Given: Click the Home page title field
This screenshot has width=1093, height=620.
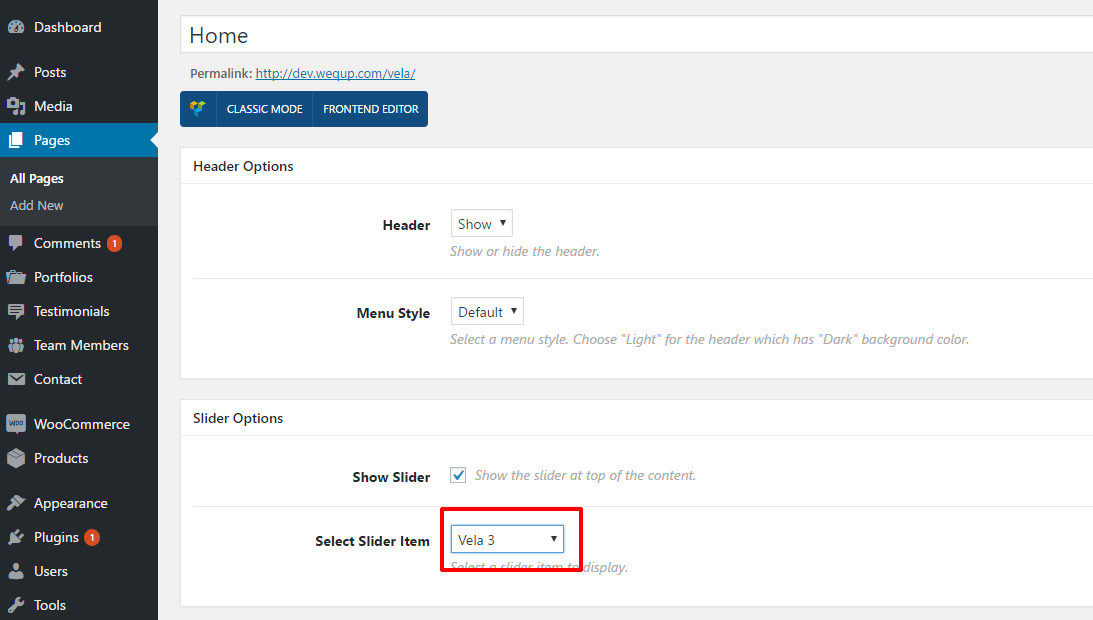Looking at the screenshot, I should point(636,36).
